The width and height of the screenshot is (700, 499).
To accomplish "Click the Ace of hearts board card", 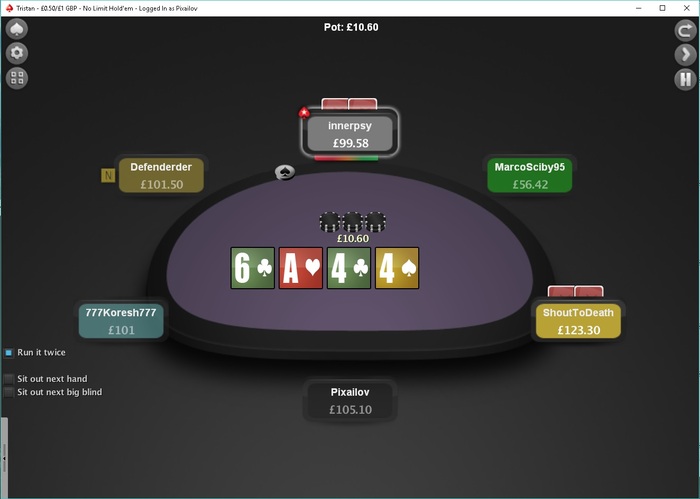I will tap(301, 268).
